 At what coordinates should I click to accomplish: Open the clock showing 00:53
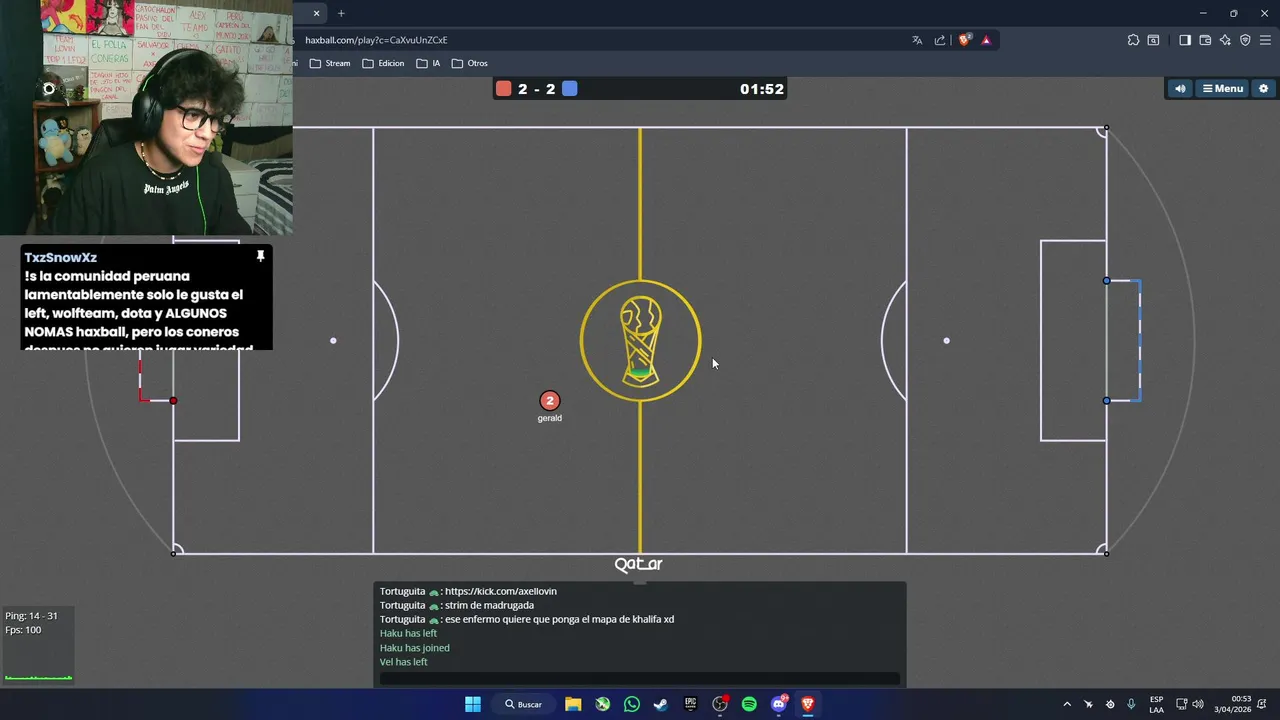pos(1232,704)
